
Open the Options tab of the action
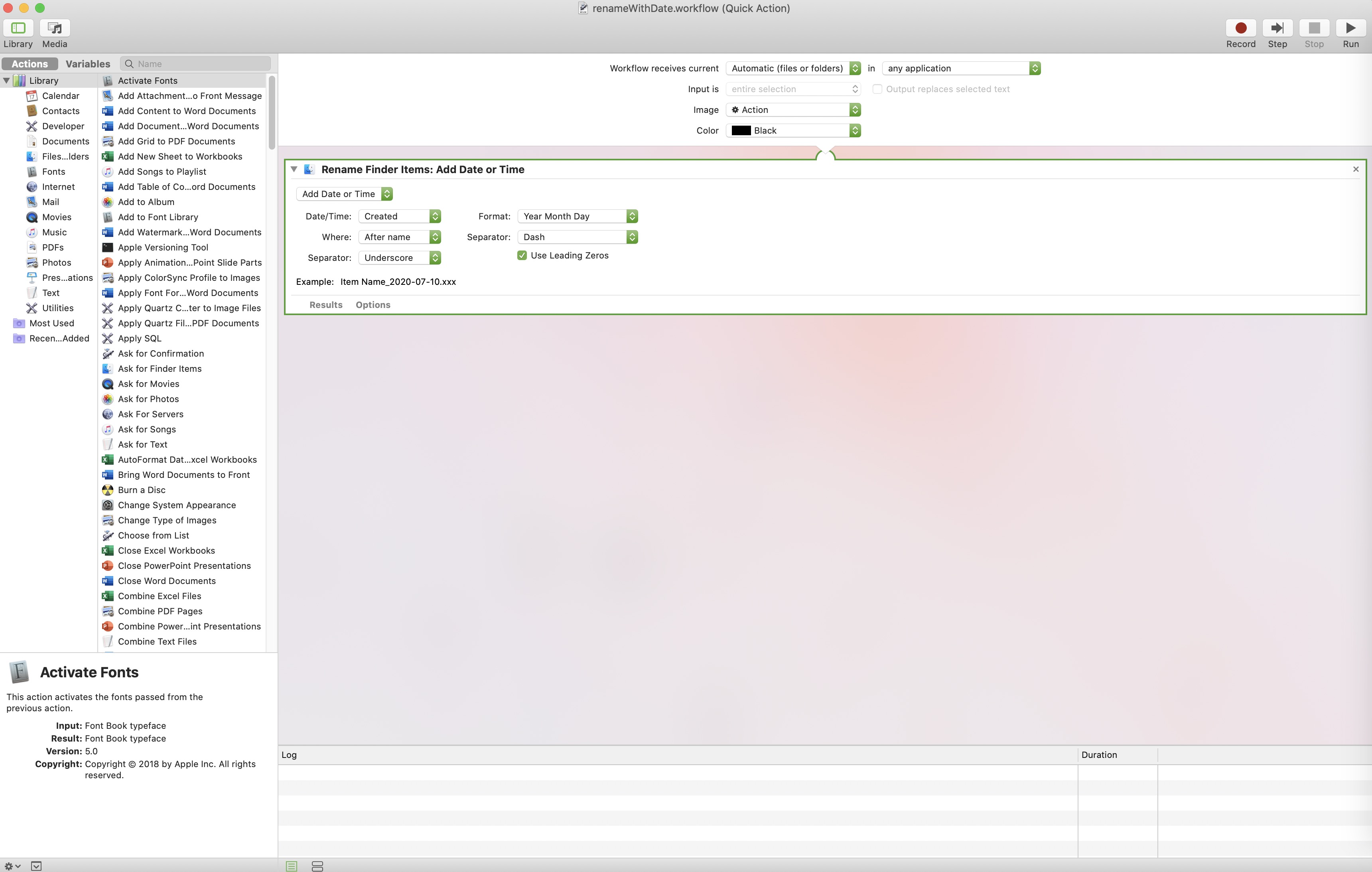coord(373,304)
